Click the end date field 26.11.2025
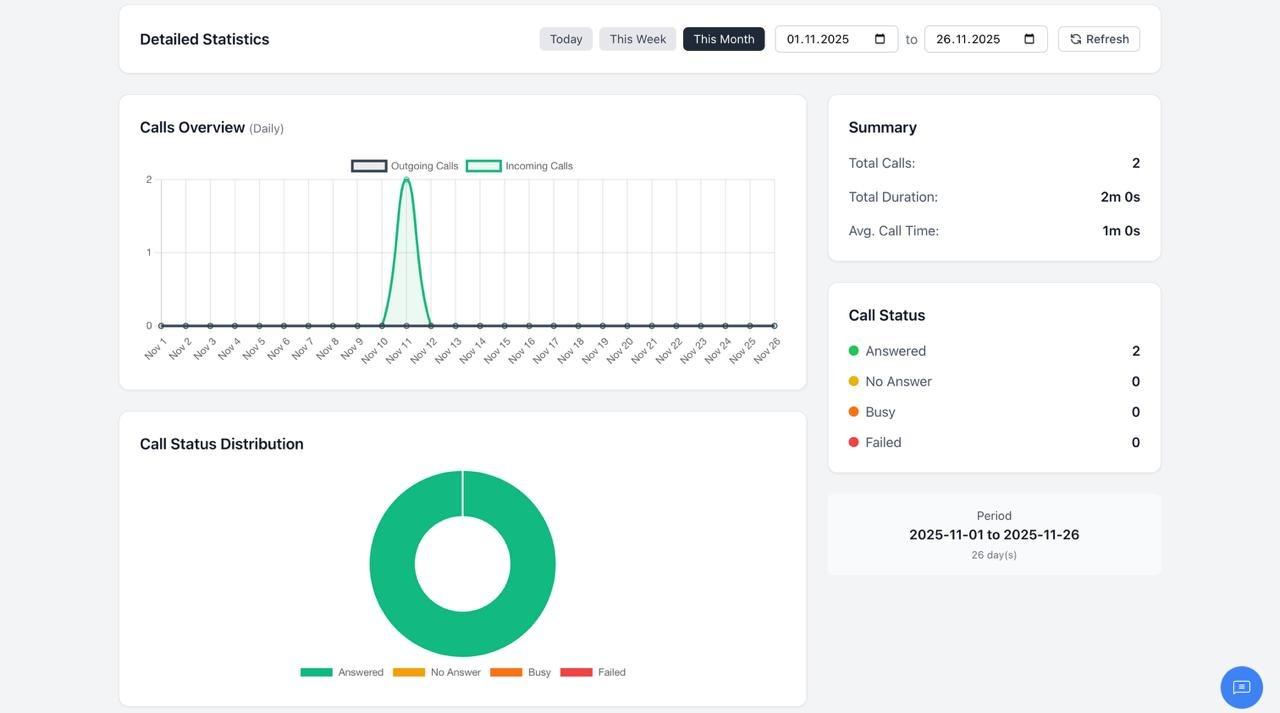1280x713 pixels. pyautogui.click(x=968, y=39)
